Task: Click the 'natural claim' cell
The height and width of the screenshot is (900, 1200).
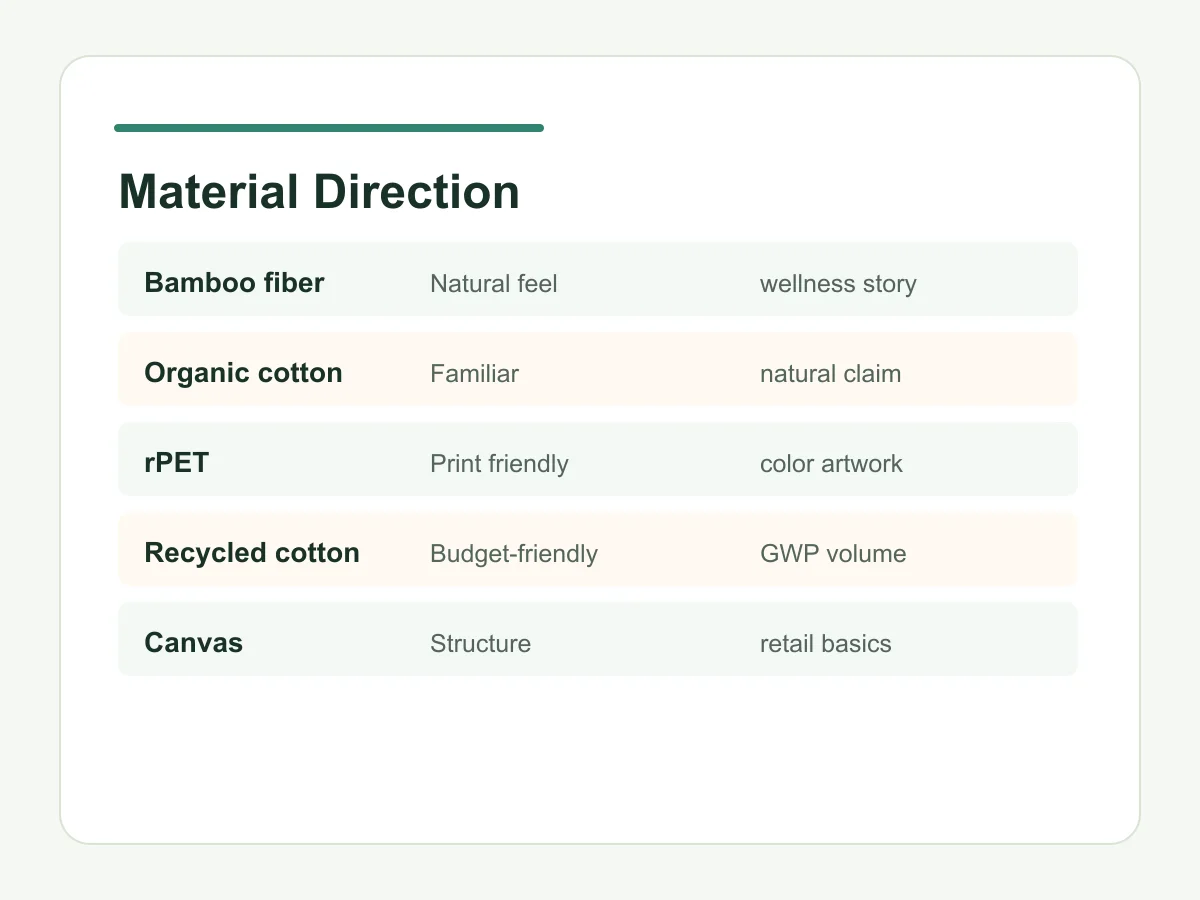Action: coord(830,374)
